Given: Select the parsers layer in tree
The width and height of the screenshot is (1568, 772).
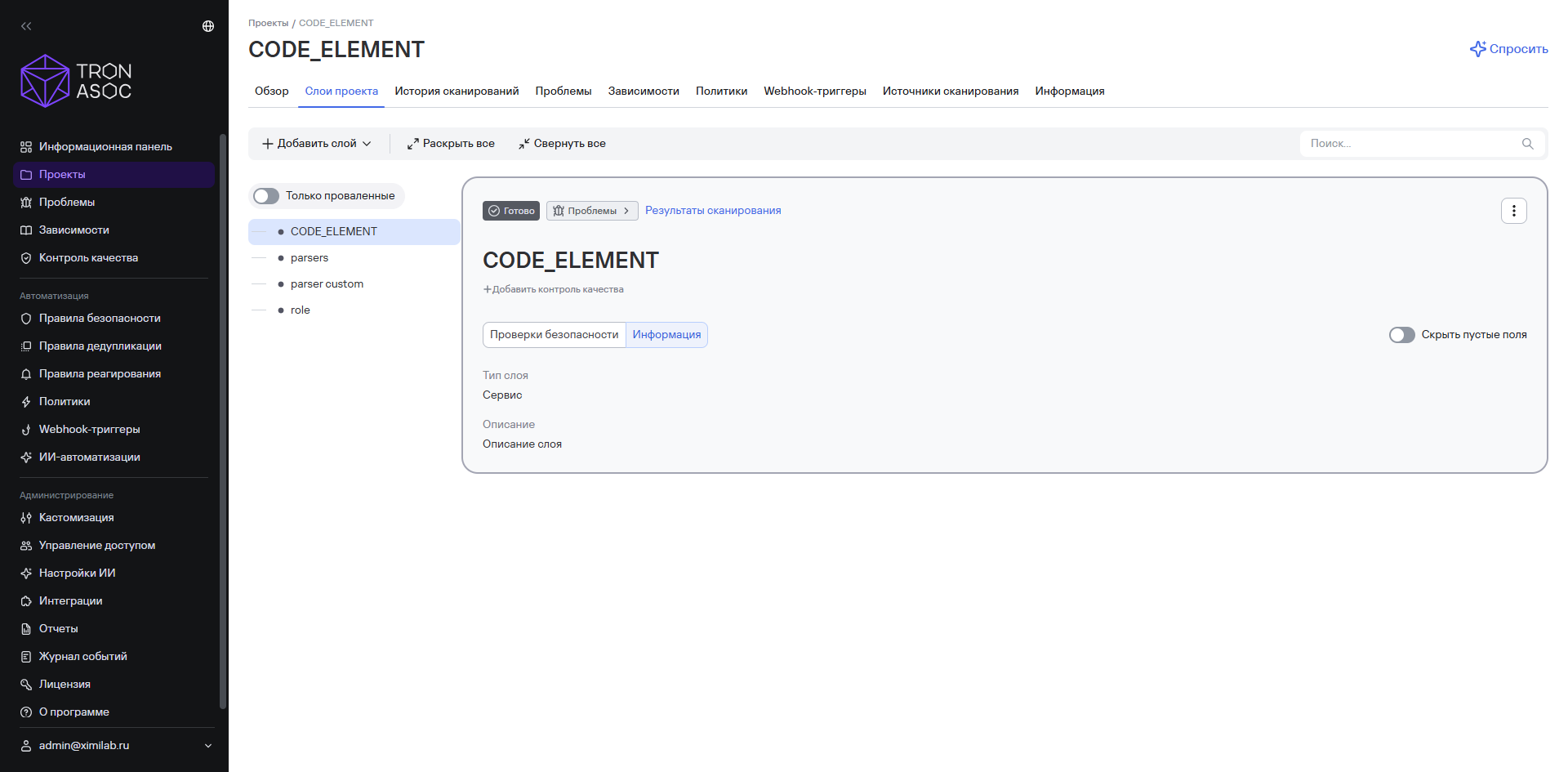Looking at the screenshot, I should tap(354, 258).
